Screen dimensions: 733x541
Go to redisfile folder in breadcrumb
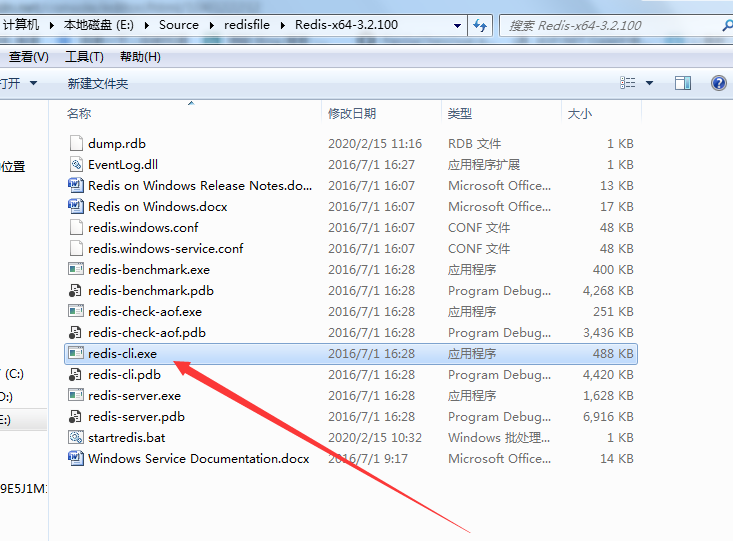coord(247,25)
